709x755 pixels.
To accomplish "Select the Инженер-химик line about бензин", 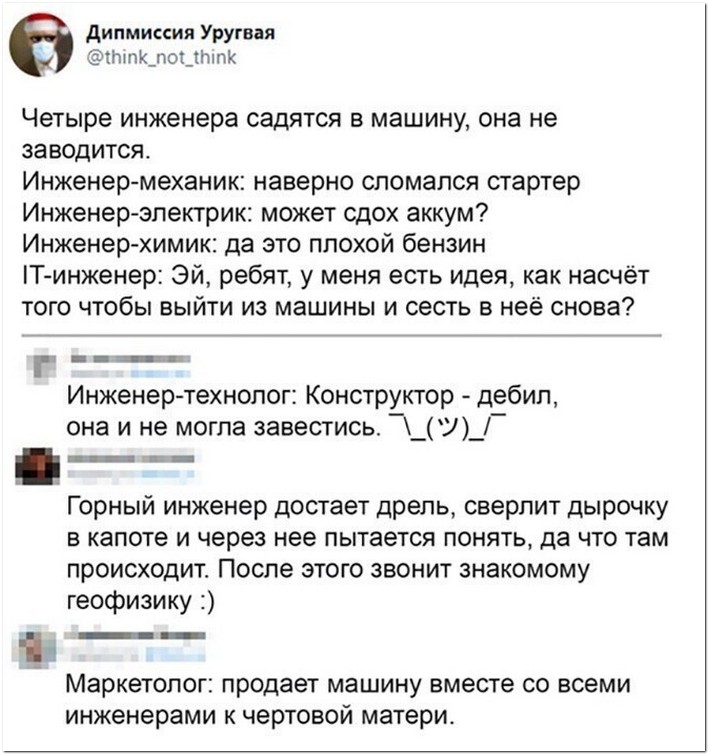I will tap(254, 244).
